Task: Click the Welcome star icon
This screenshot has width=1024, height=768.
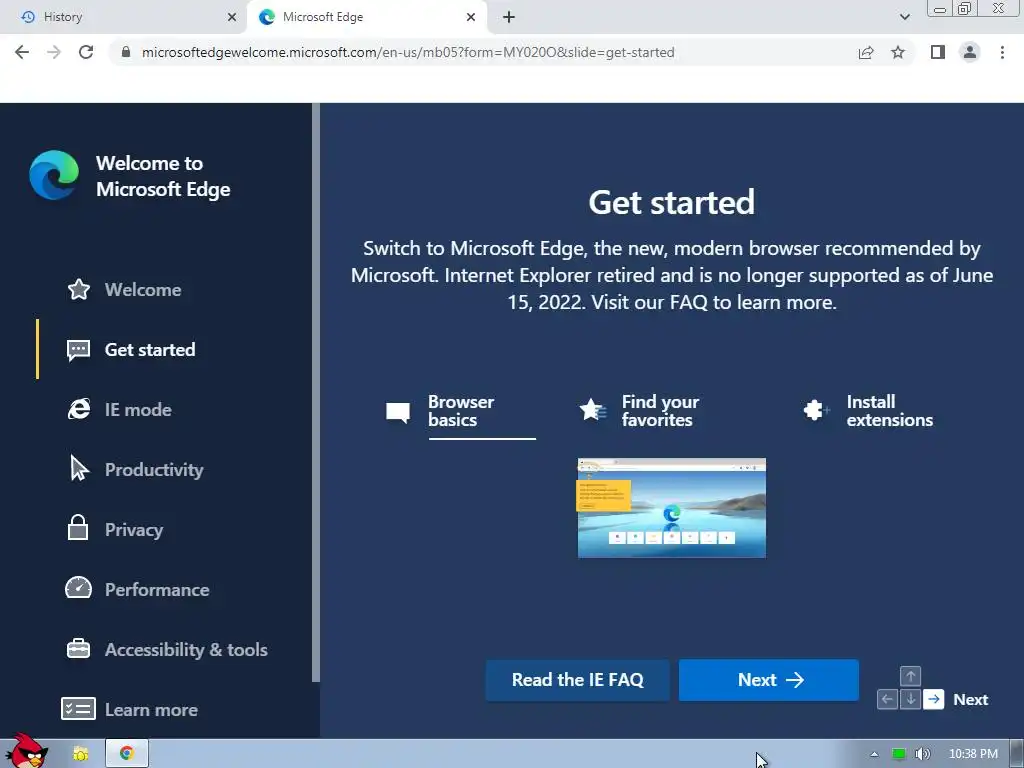Action: point(78,289)
